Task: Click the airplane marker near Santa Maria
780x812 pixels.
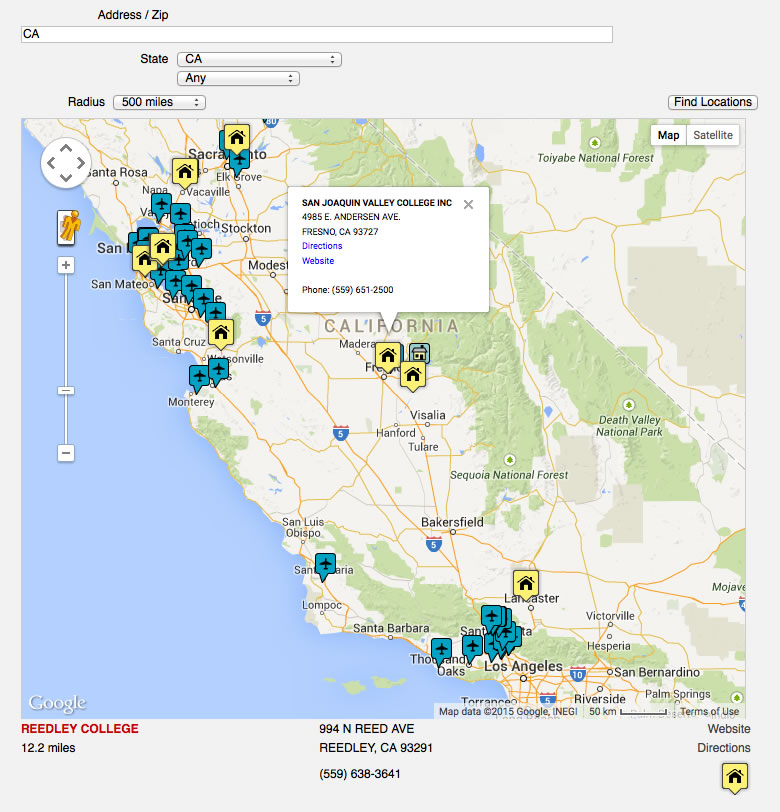Action: (325, 566)
